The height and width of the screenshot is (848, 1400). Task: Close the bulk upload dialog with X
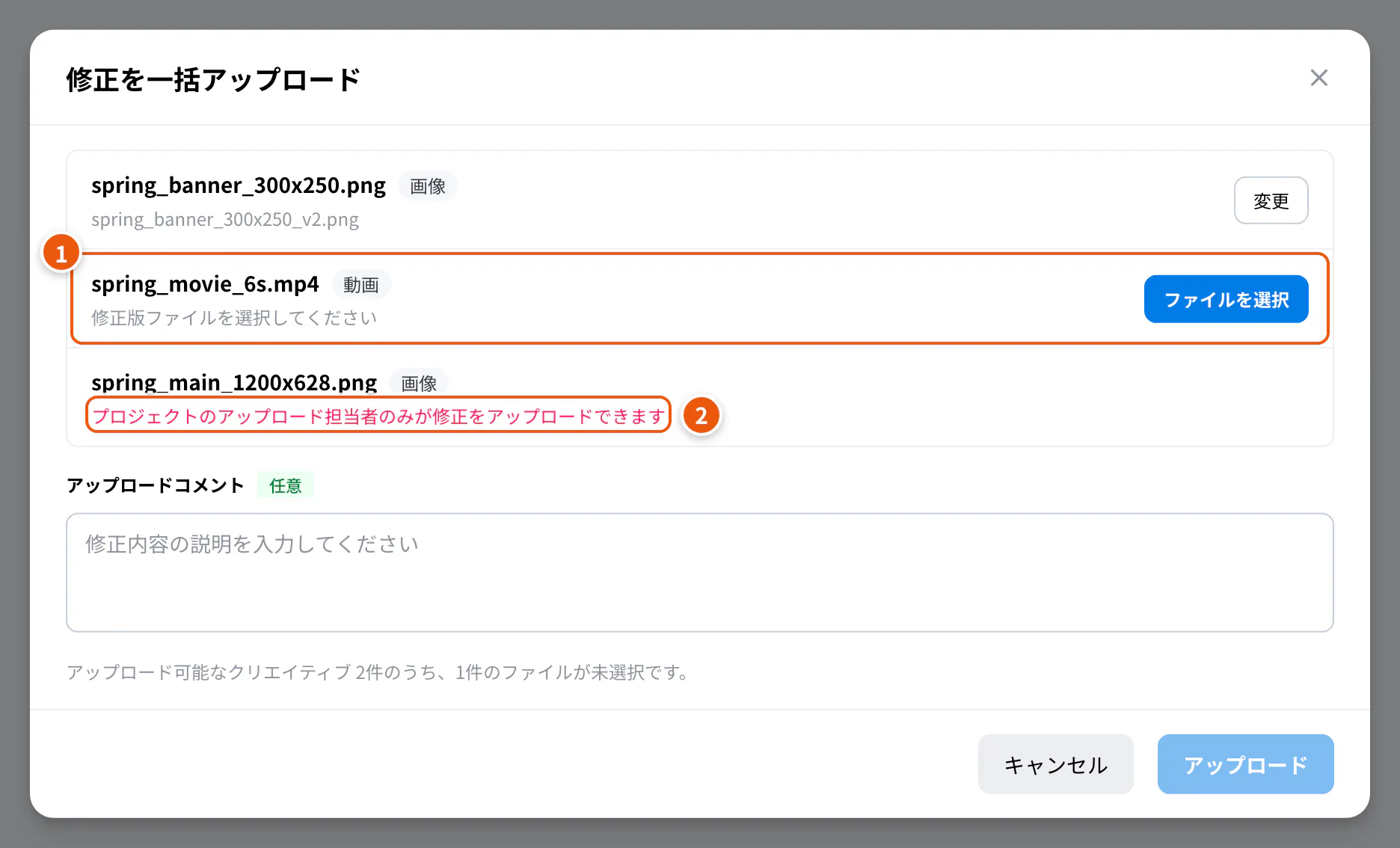click(1318, 78)
